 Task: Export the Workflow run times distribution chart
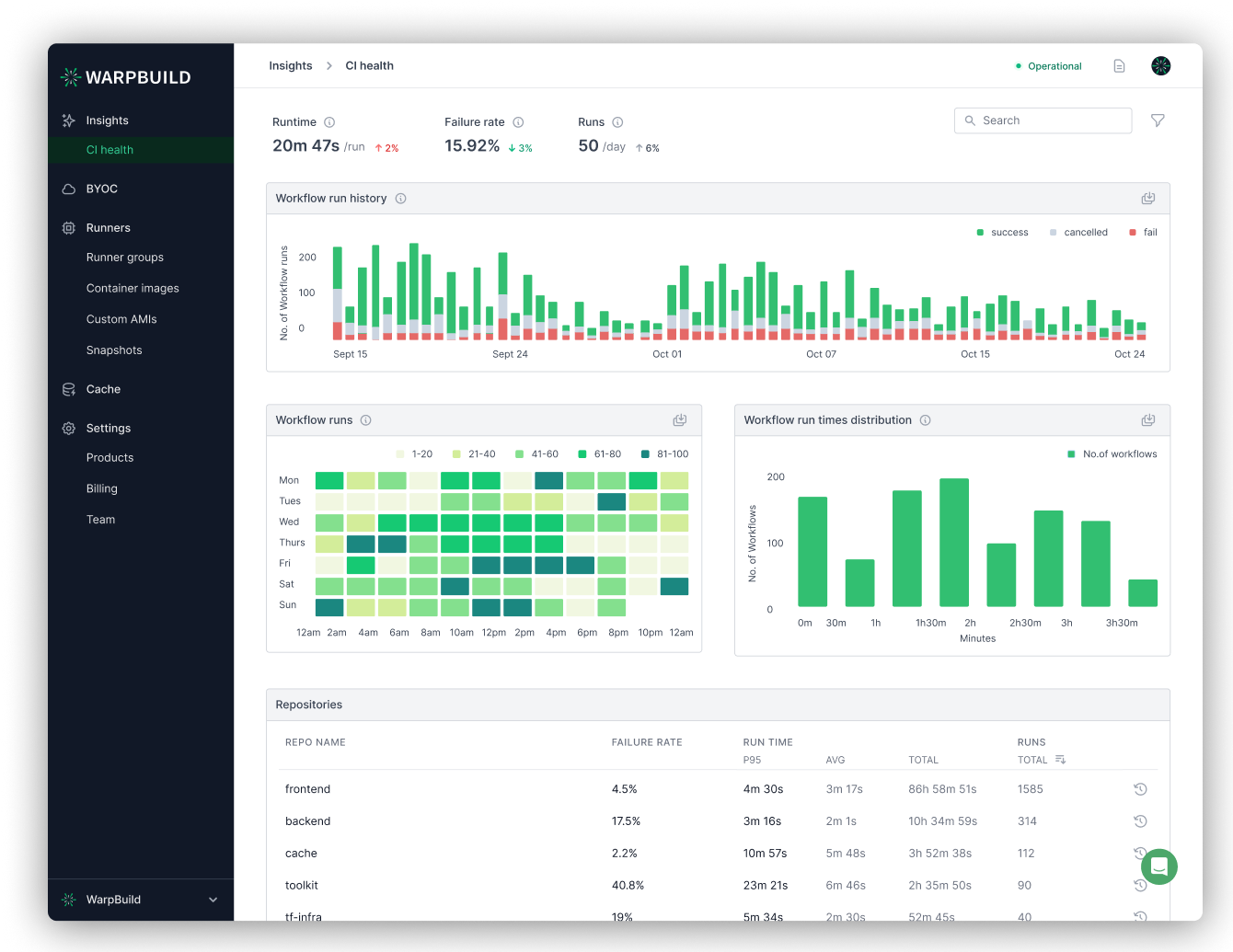coord(1147,419)
